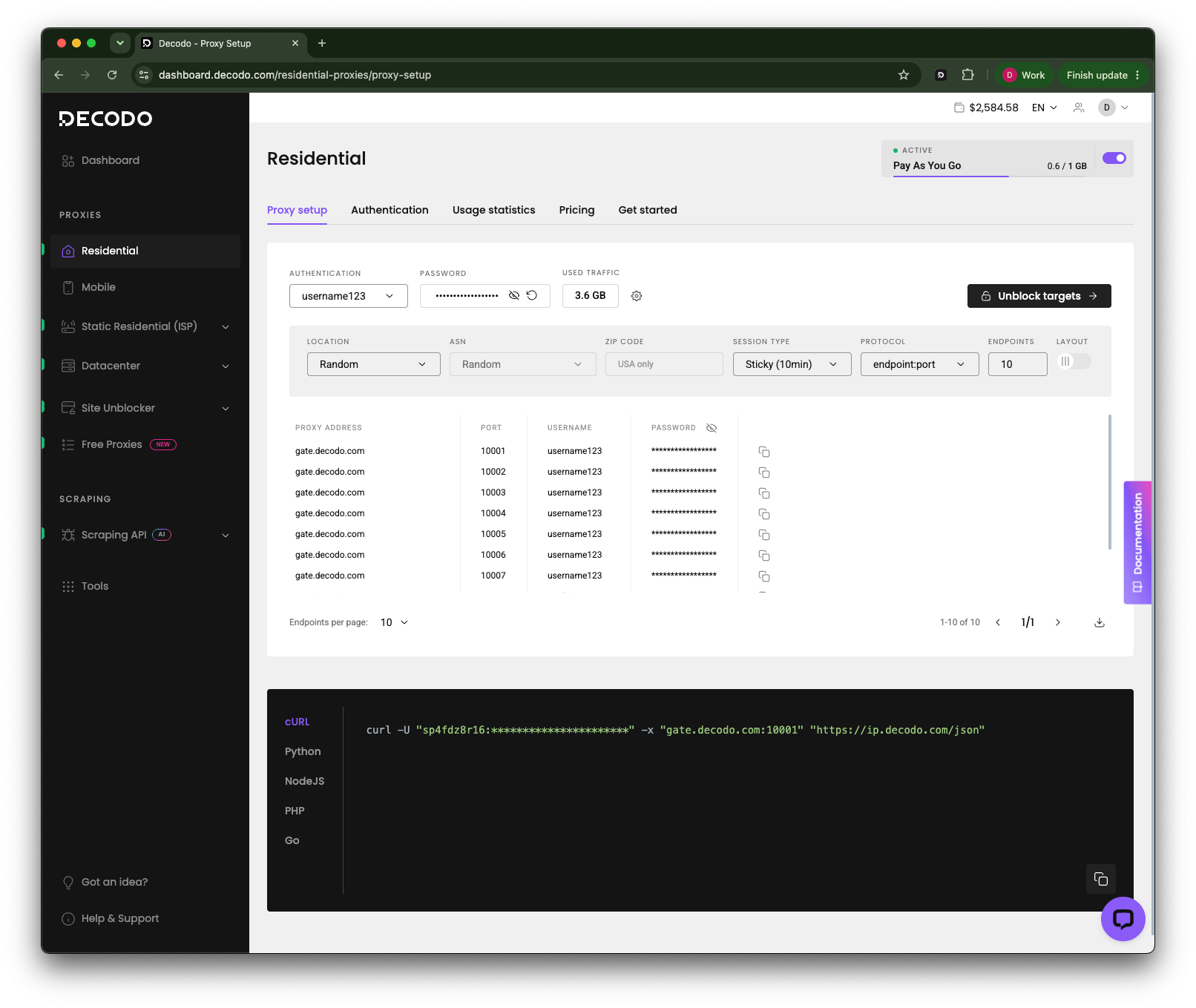Copy the cURL code snippet

click(x=1101, y=879)
